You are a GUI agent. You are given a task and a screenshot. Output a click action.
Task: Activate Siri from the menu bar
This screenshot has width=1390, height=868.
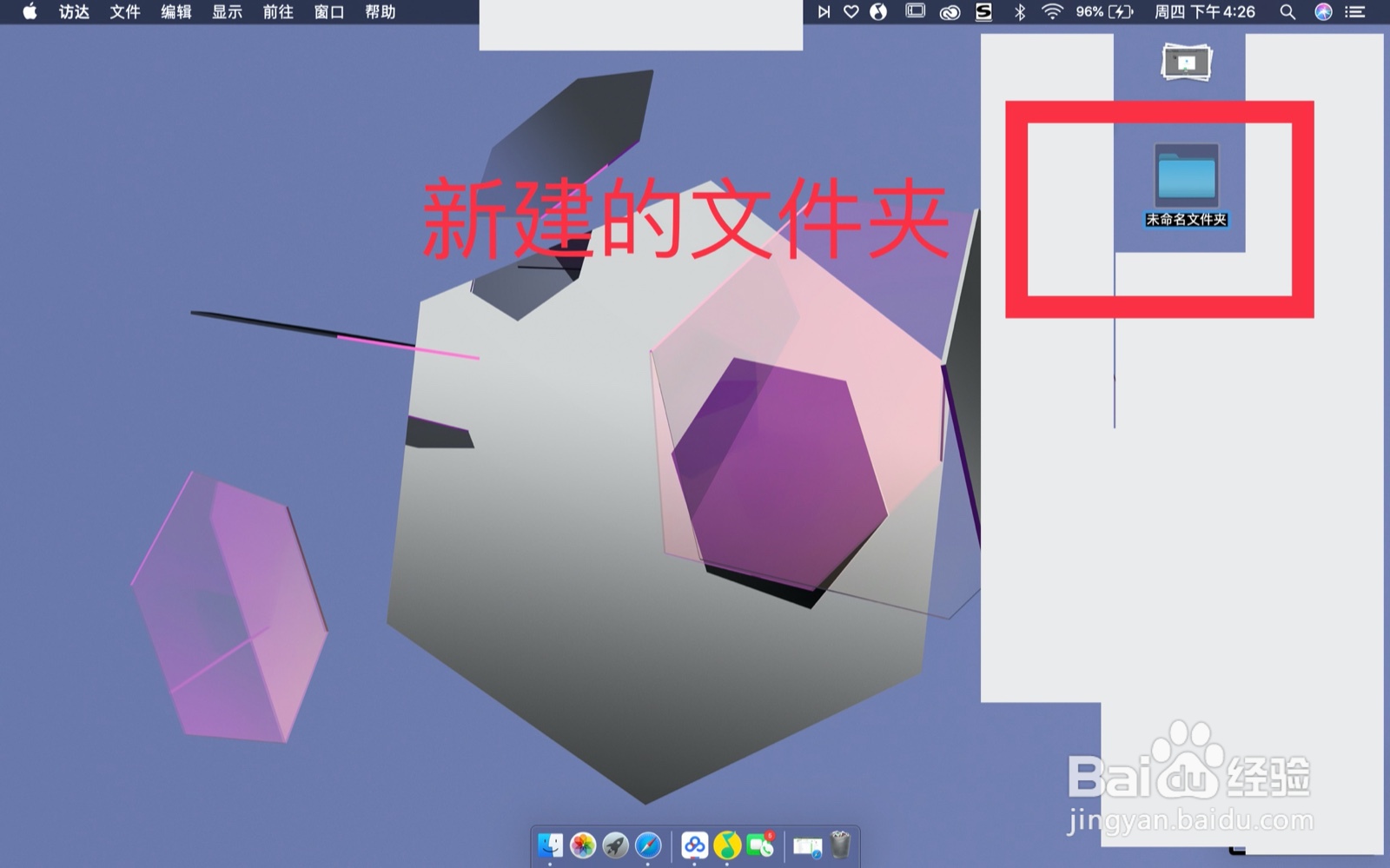[x=1324, y=12]
